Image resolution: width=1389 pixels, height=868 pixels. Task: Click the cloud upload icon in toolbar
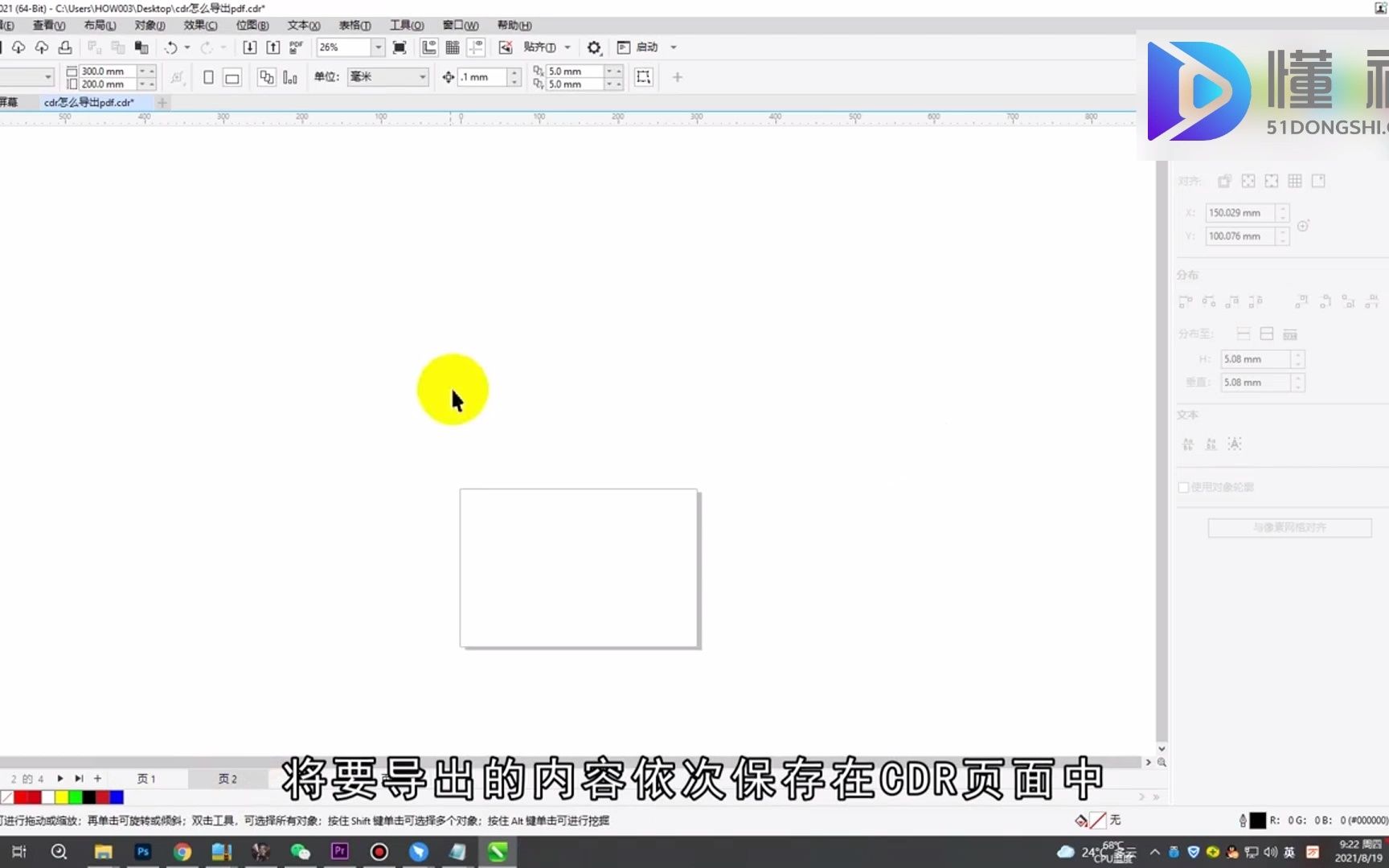(x=42, y=47)
